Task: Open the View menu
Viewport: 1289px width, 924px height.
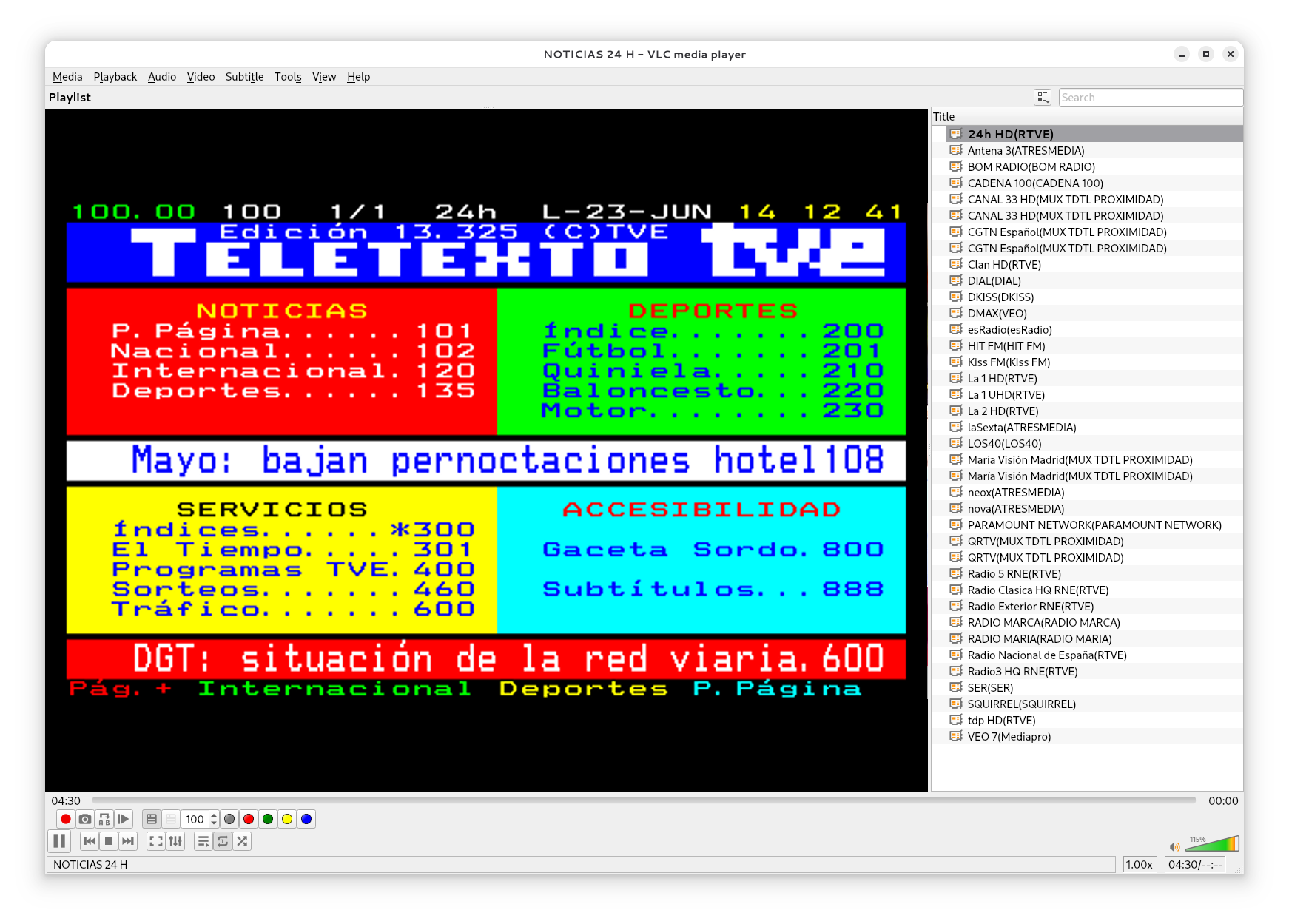Action: click(x=324, y=77)
